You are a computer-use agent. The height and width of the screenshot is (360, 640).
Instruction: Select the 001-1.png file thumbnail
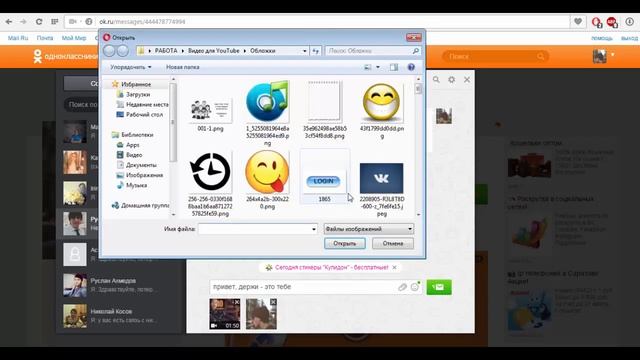point(210,111)
